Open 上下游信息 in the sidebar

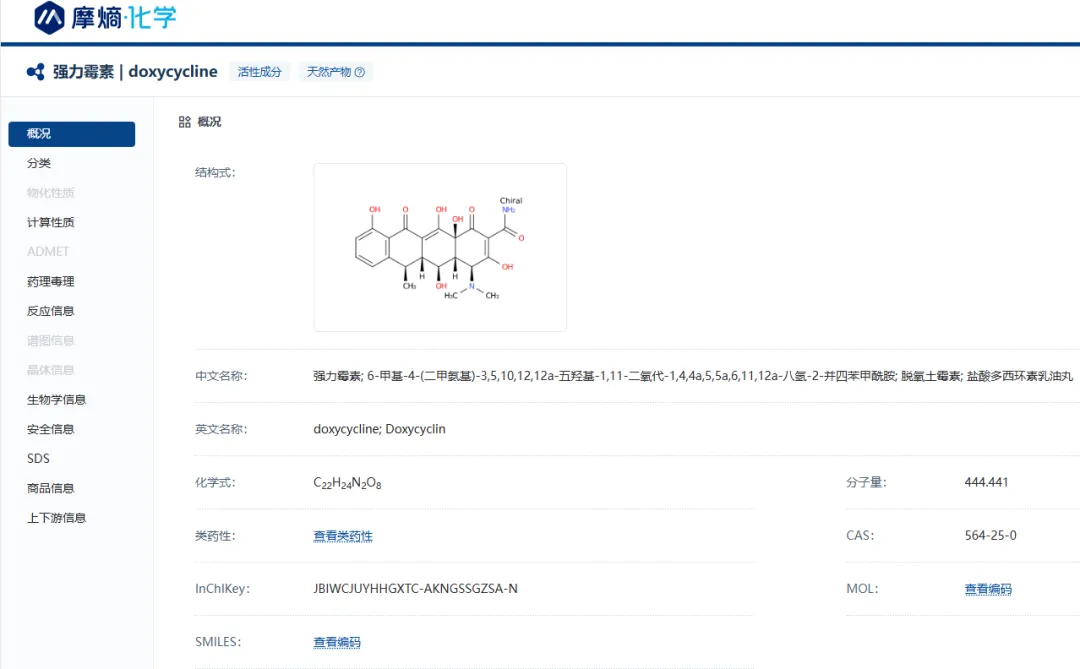(x=57, y=518)
